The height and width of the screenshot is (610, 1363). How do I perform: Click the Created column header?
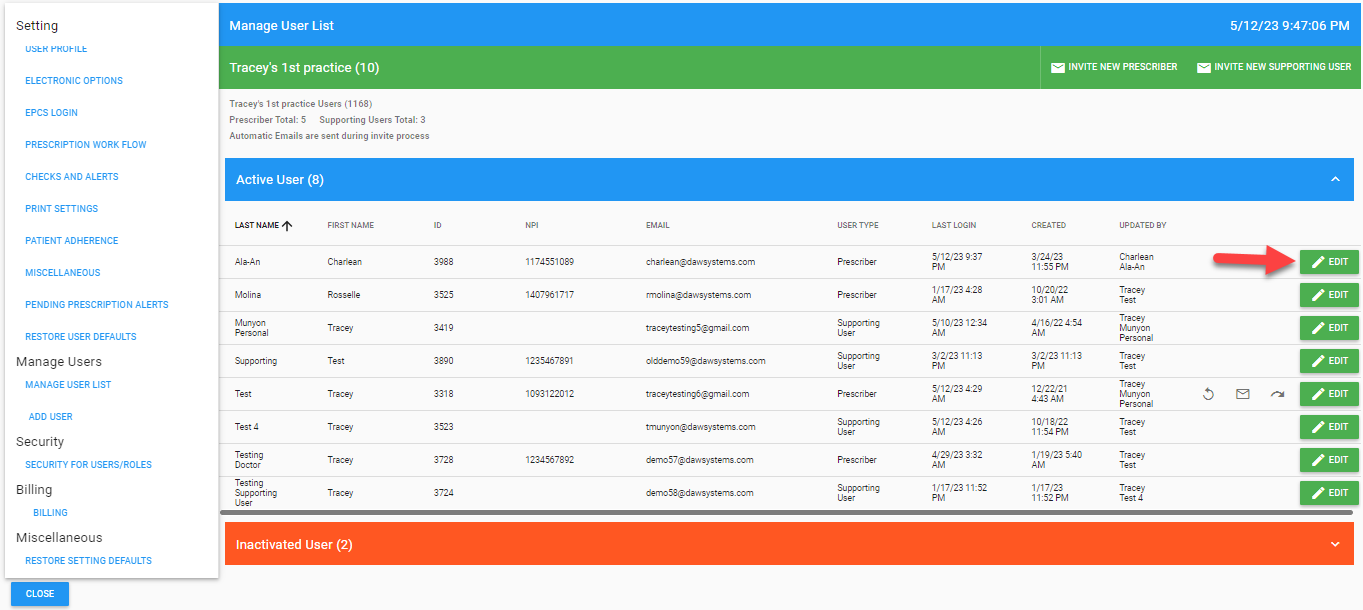(x=1049, y=226)
